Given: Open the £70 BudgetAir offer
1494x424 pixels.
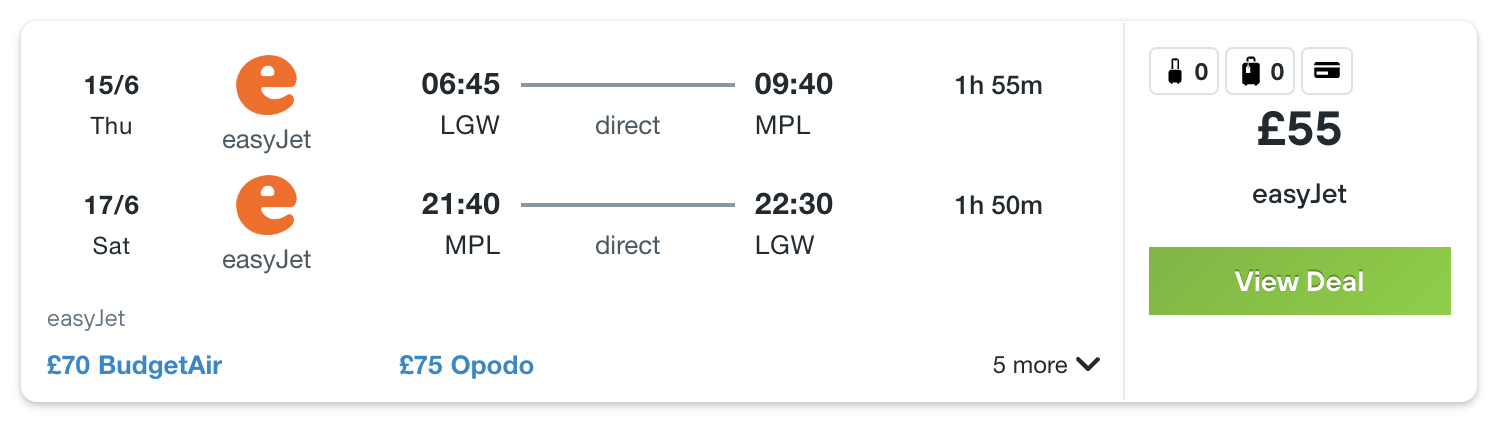Looking at the screenshot, I should point(134,365).
